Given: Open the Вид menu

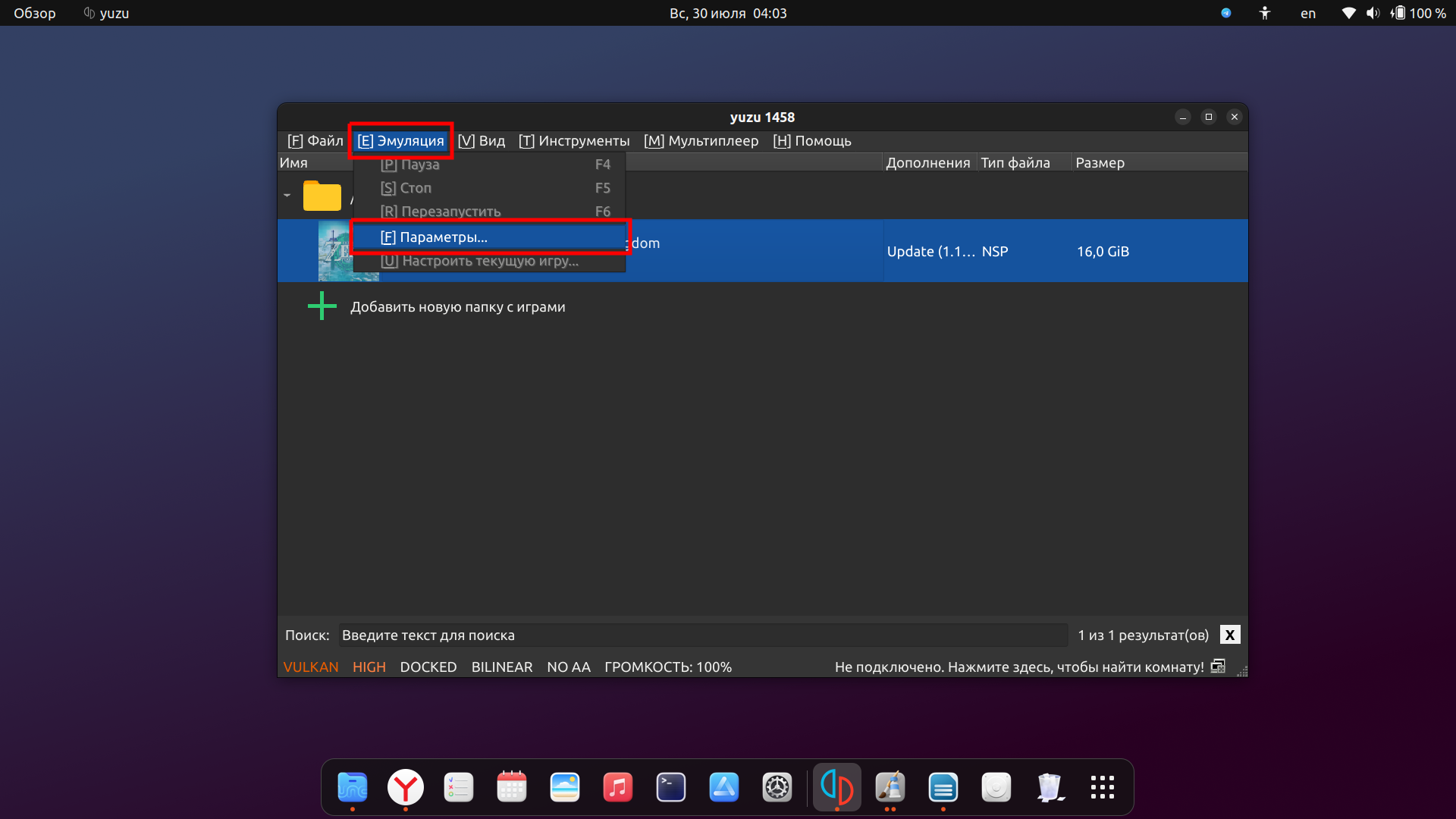Looking at the screenshot, I should click(482, 141).
